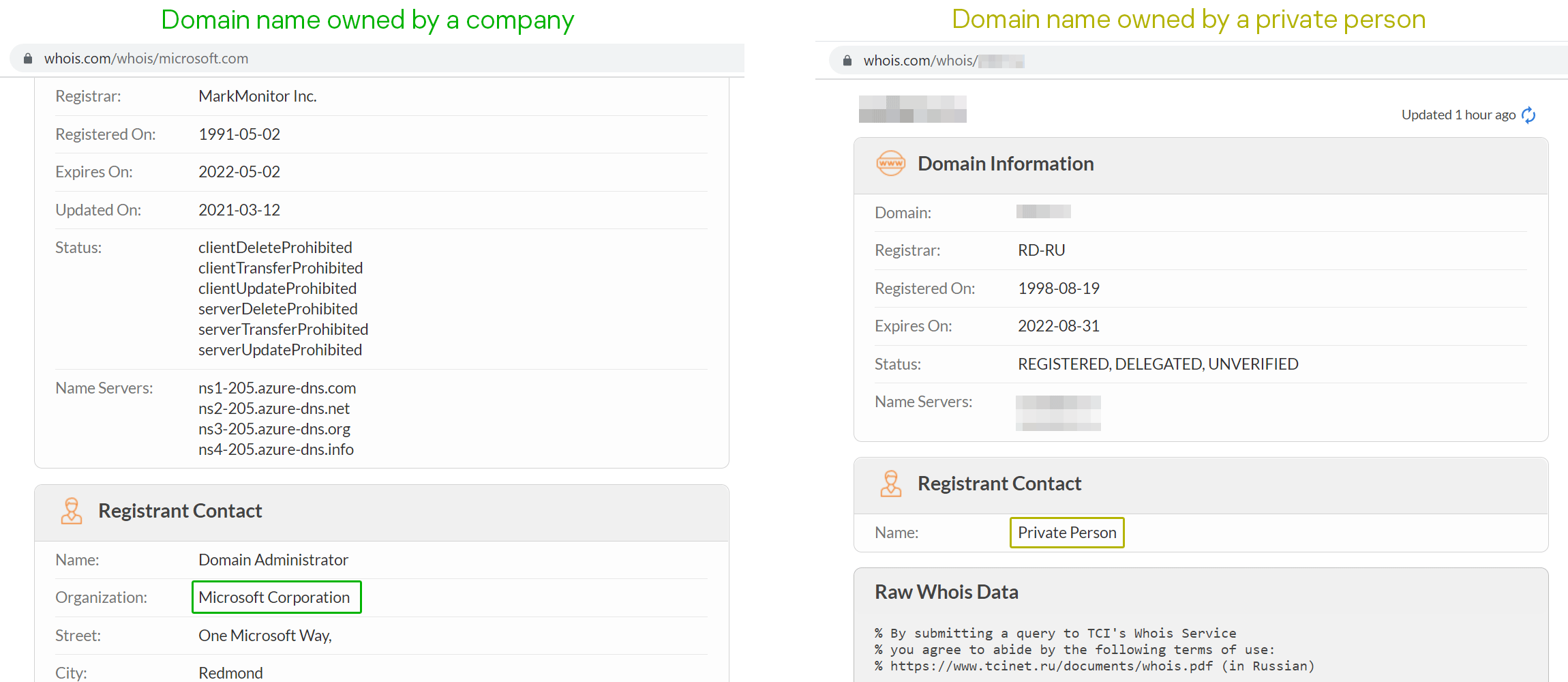The image size is (1568, 682).
Task: Select the updated date 2021-03-12
Action: coord(239,210)
